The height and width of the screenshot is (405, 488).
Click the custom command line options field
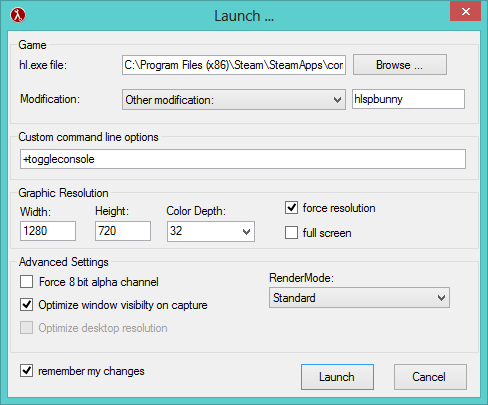[x=243, y=159]
